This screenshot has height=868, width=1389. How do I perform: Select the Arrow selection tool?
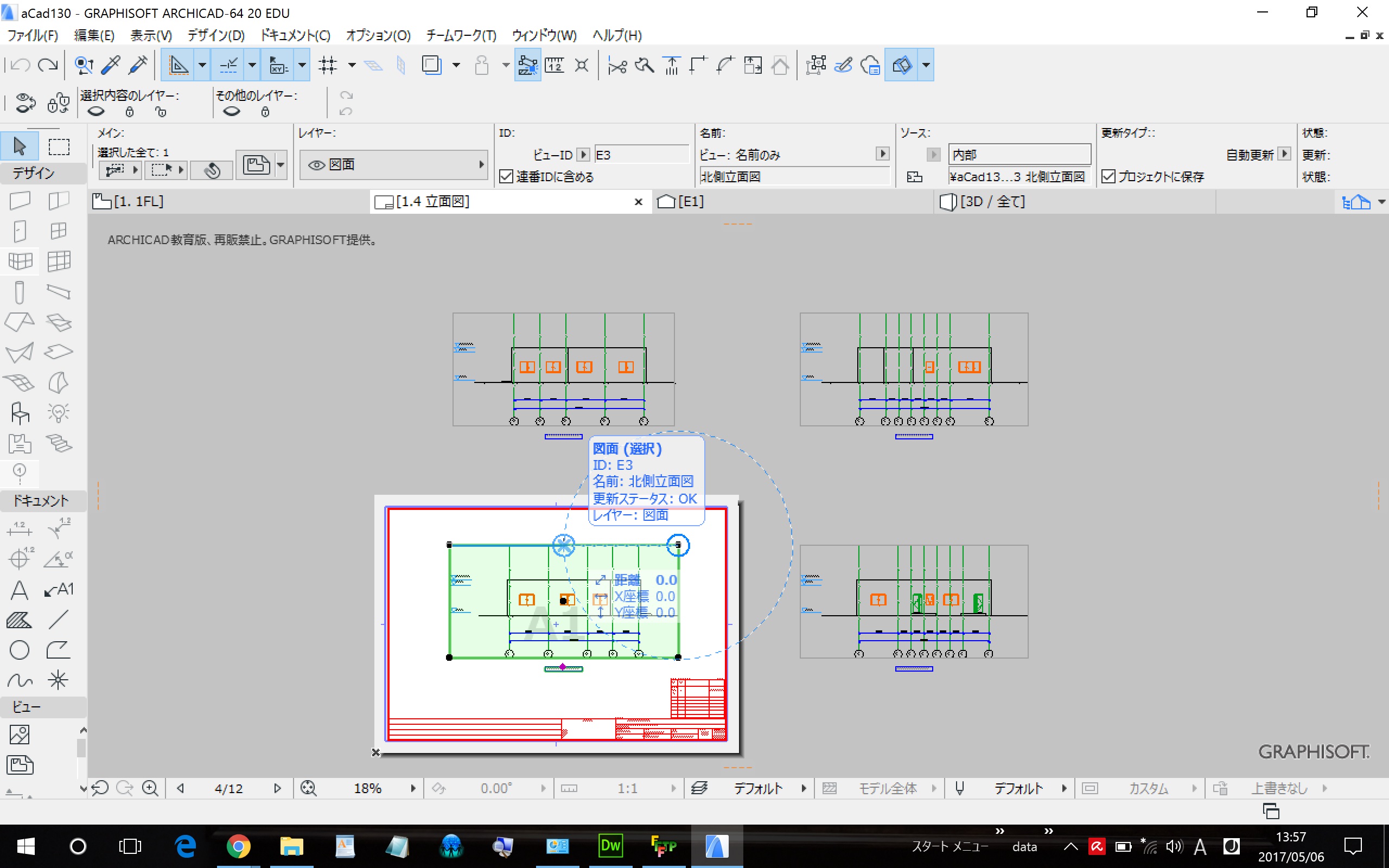click(20, 146)
